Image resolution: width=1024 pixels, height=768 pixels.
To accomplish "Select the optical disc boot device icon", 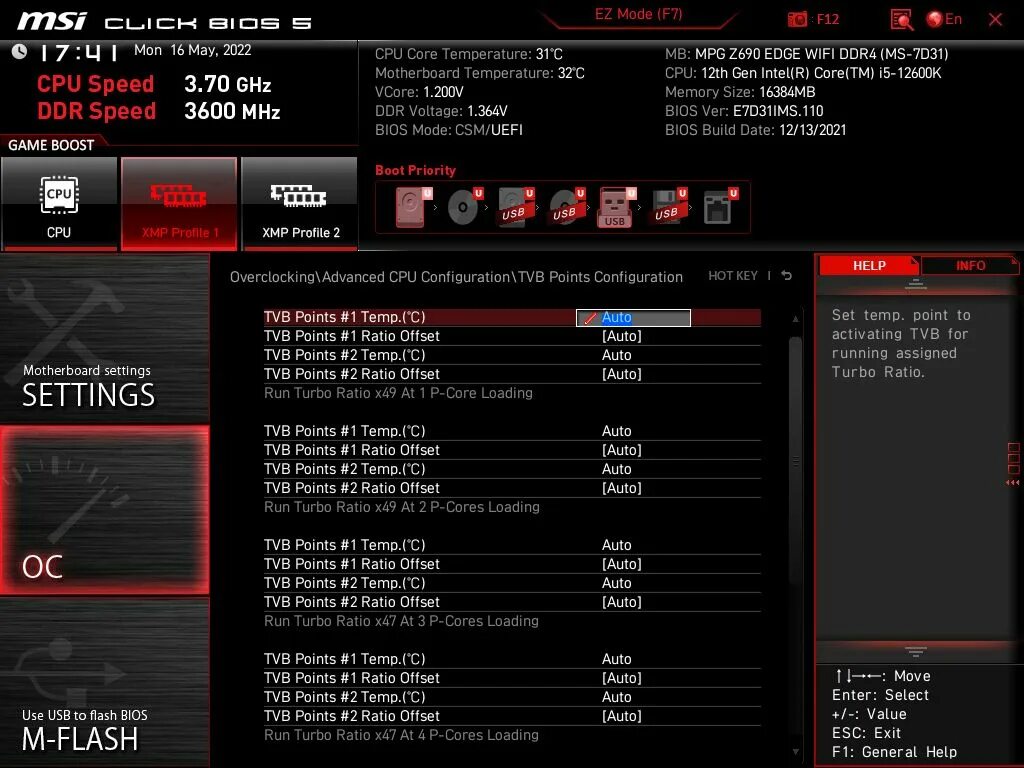I will point(464,208).
